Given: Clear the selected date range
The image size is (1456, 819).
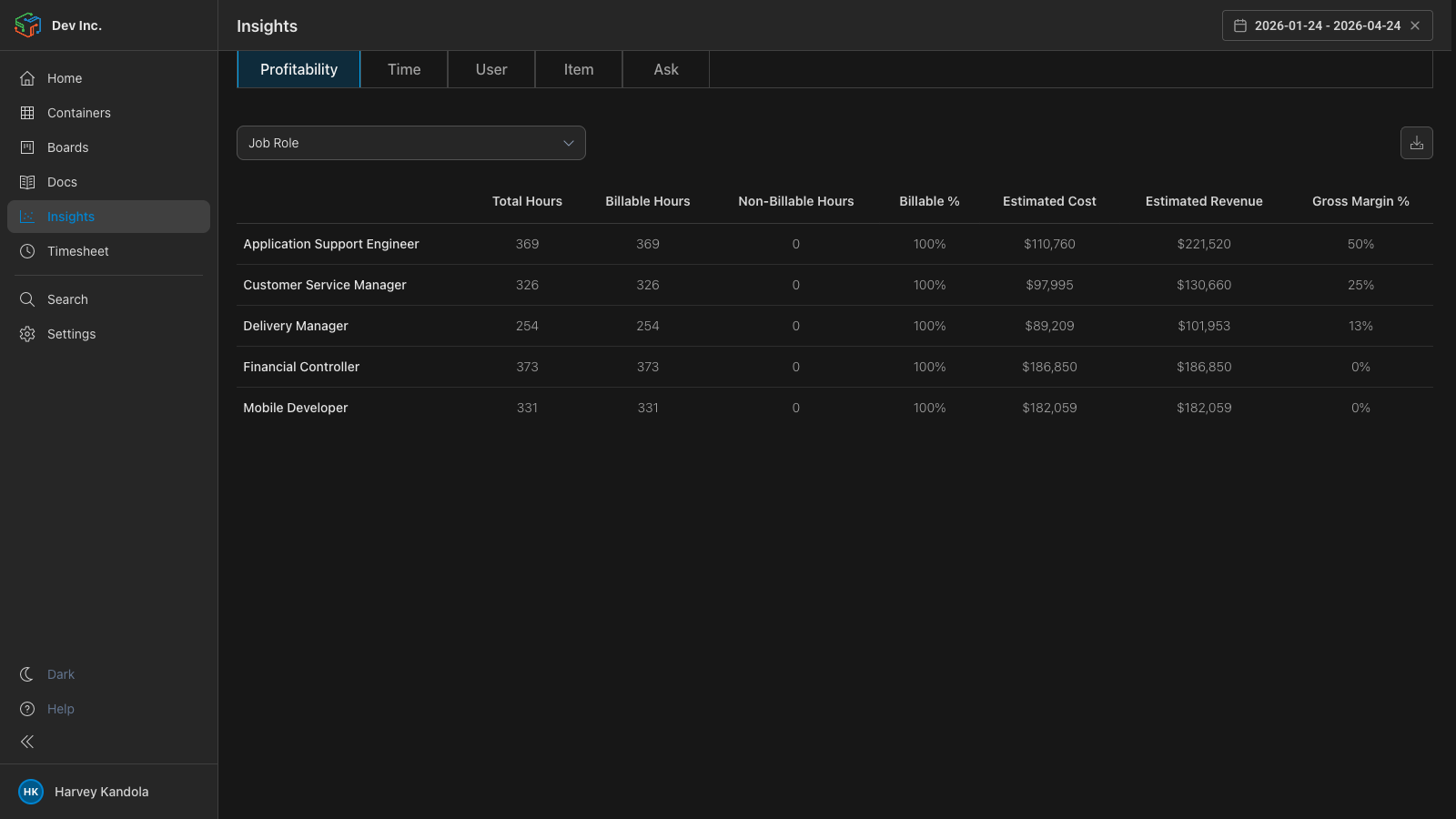Looking at the screenshot, I should tap(1415, 25).
